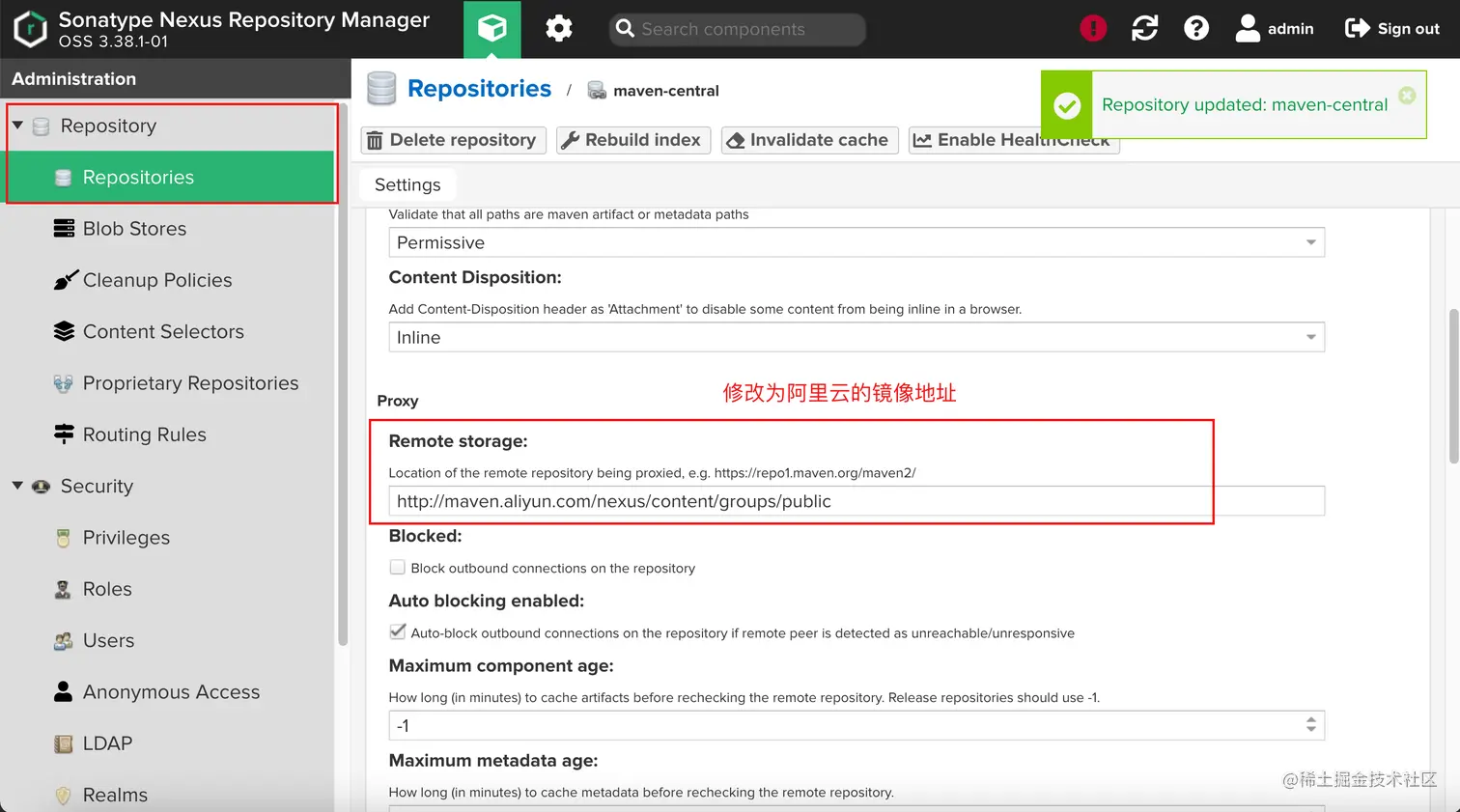Click the Security section icon
The width and height of the screenshot is (1460, 812).
pos(41,487)
